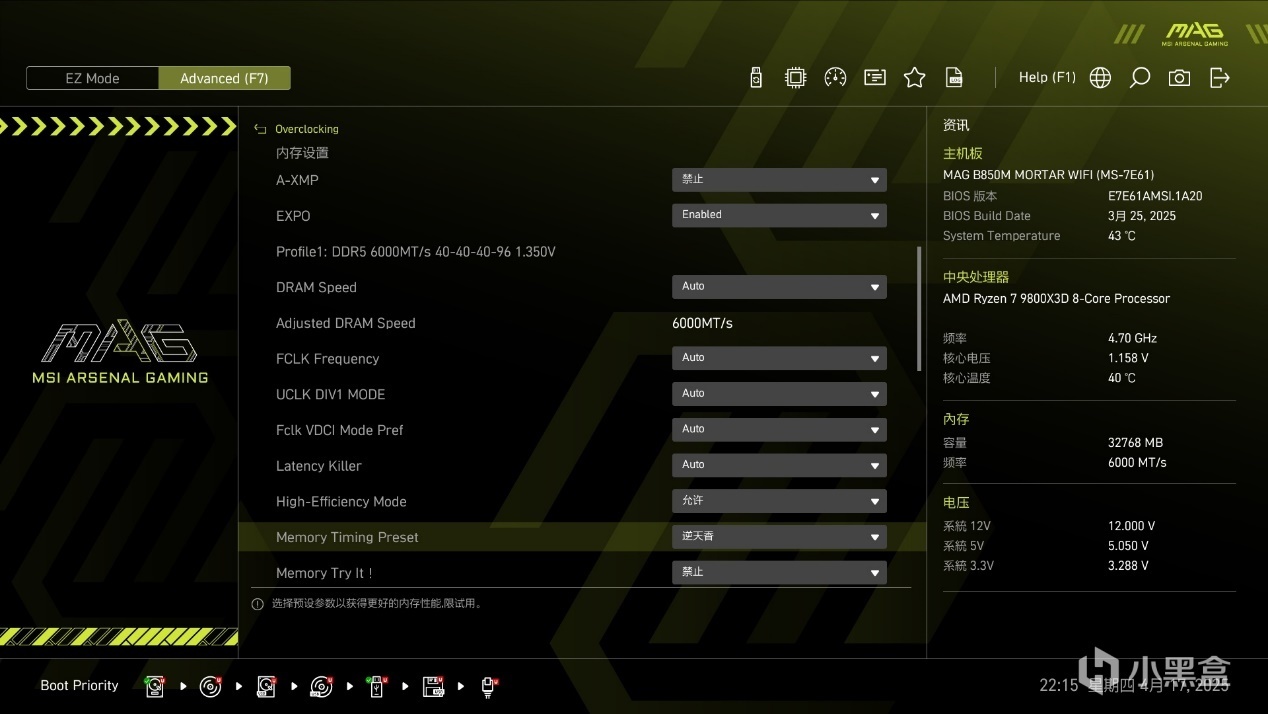The height and width of the screenshot is (714, 1268).
Task: Open the EXPO Enabled dropdown
Action: pyautogui.click(x=779, y=215)
